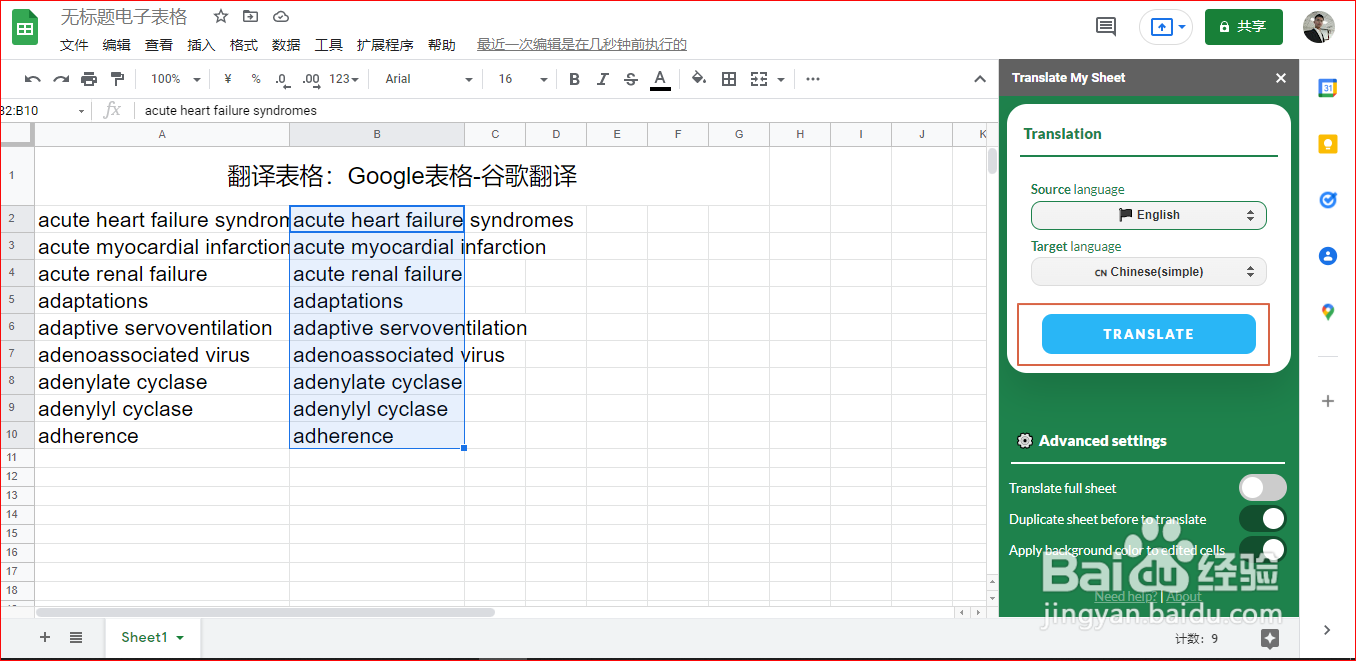Format as currency yen
Image resolution: width=1356 pixels, height=661 pixels.
pyautogui.click(x=228, y=79)
